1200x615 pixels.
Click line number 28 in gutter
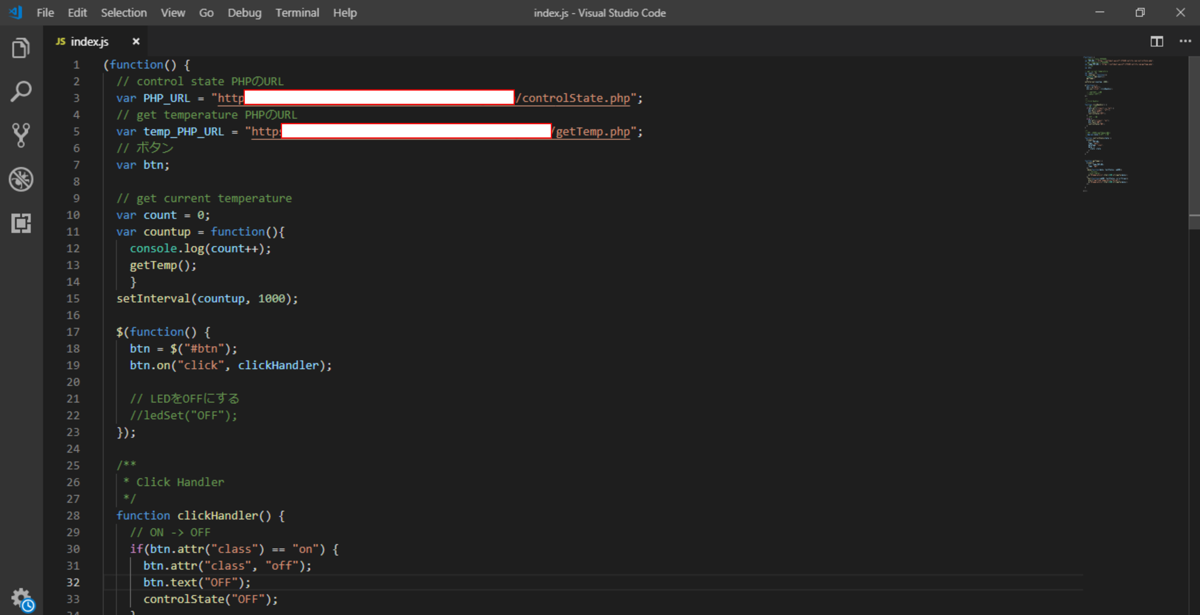tap(73, 515)
